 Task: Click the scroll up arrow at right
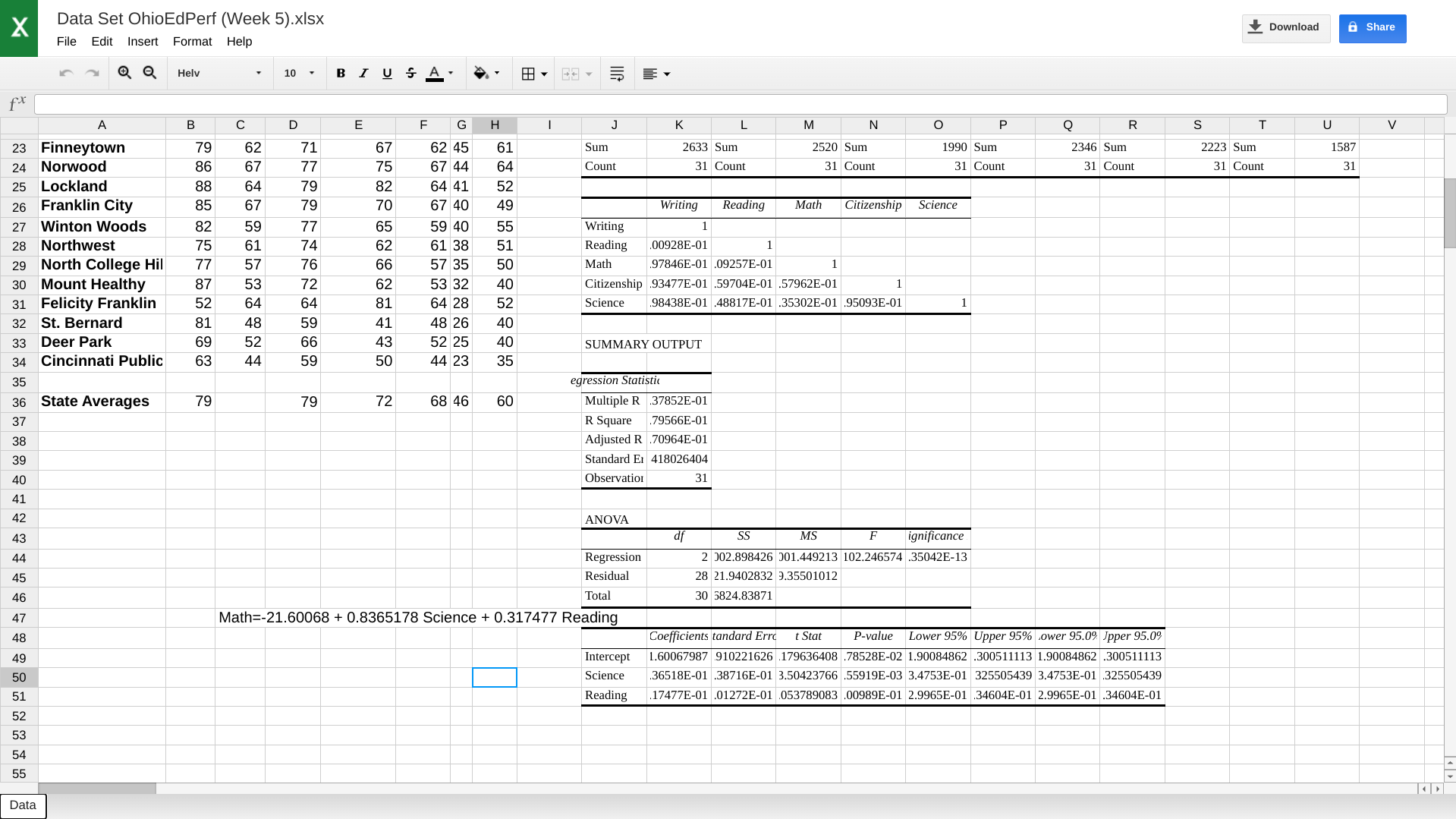tap(1450, 762)
